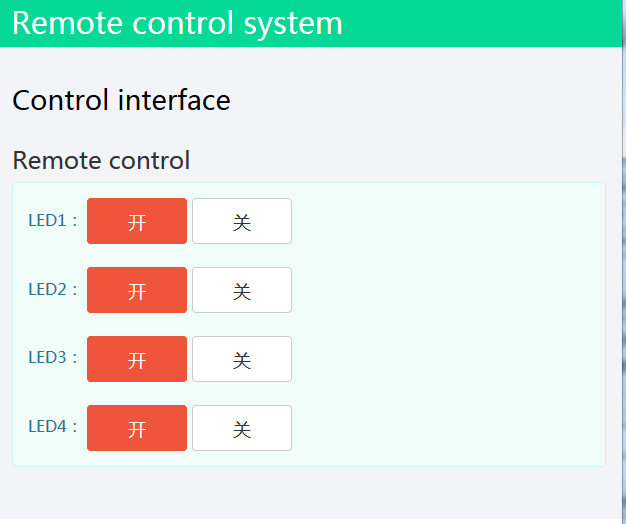Click the "Remote control system" title text
This screenshot has width=626, height=524.
[x=177, y=23]
